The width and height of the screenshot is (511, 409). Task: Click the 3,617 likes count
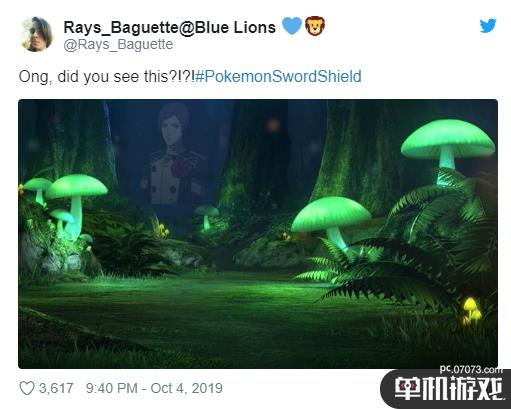click(x=56, y=388)
